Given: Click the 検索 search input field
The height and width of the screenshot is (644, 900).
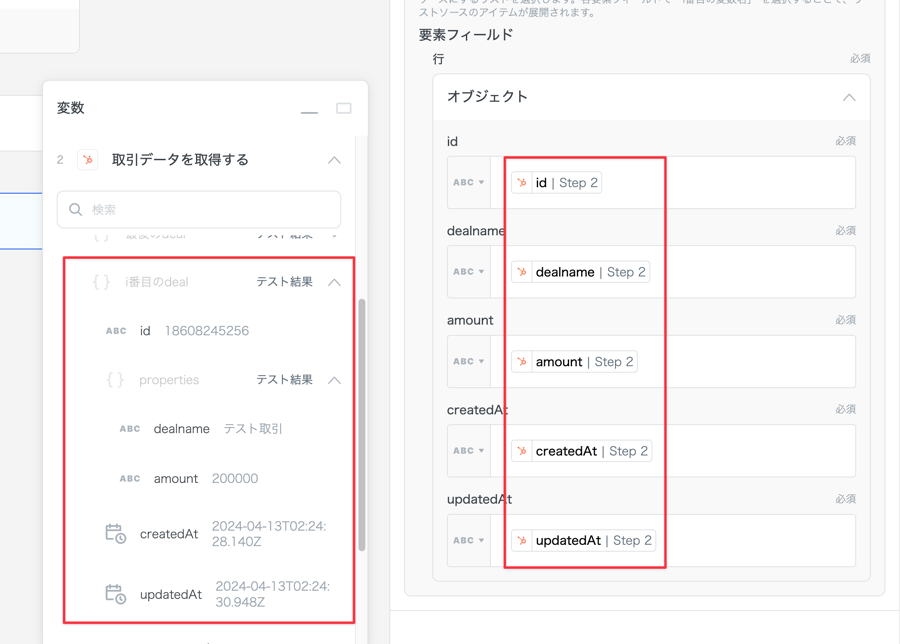Looking at the screenshot, I should click(x=210, y=210).
